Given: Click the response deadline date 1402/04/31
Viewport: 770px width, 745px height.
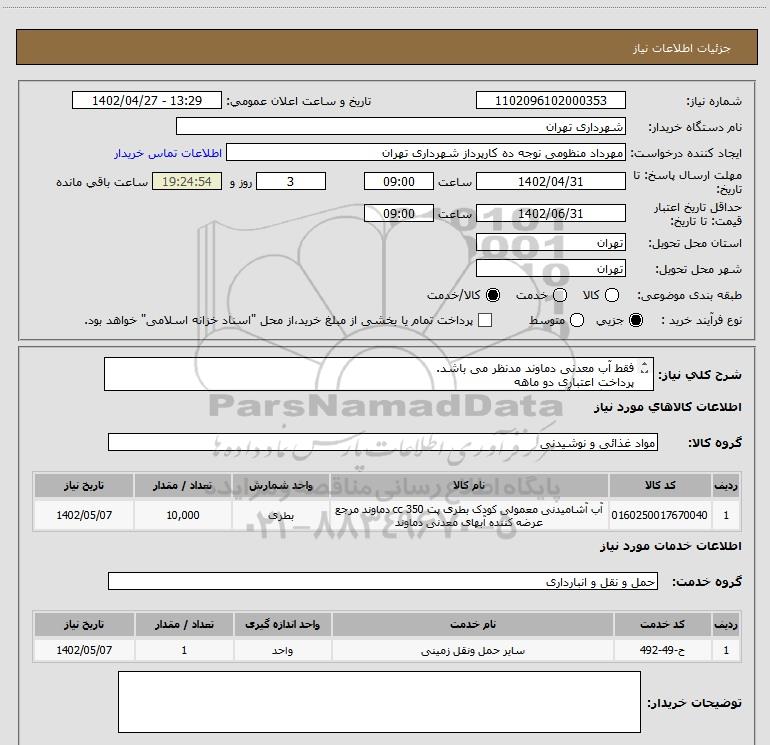Looking at the screenshot, I should tap(550, 181).
